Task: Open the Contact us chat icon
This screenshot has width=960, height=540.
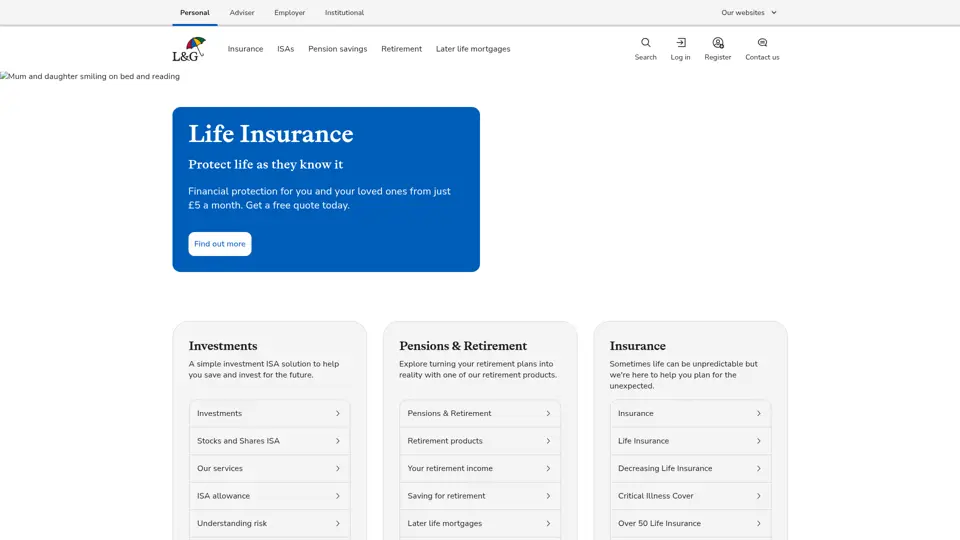Action: (x=762, y=43)
